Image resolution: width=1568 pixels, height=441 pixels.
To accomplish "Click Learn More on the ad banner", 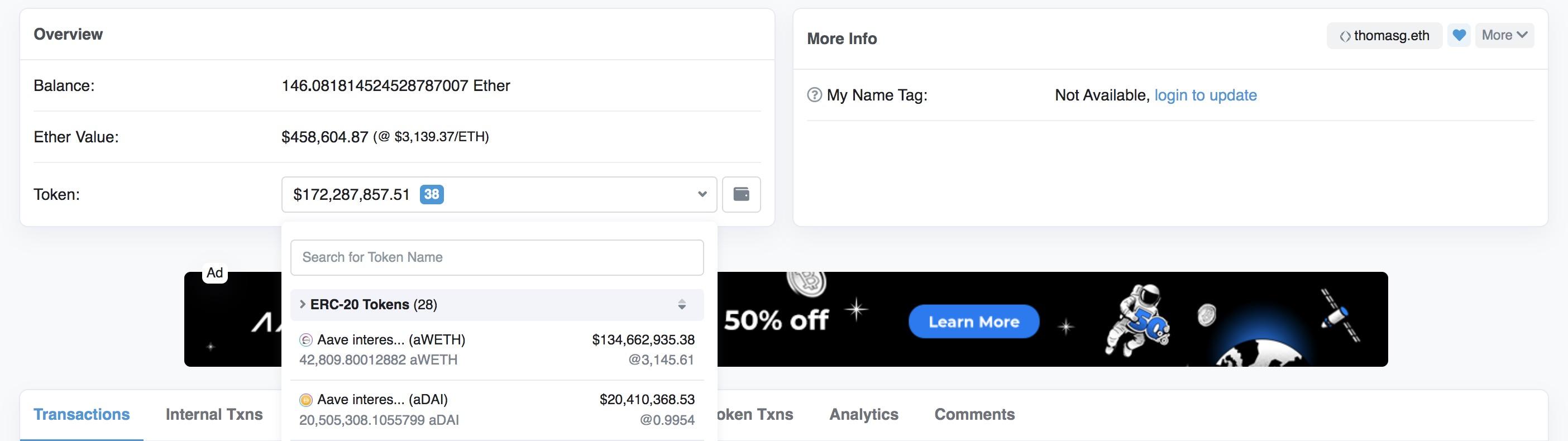I will (x=973, y=322).
